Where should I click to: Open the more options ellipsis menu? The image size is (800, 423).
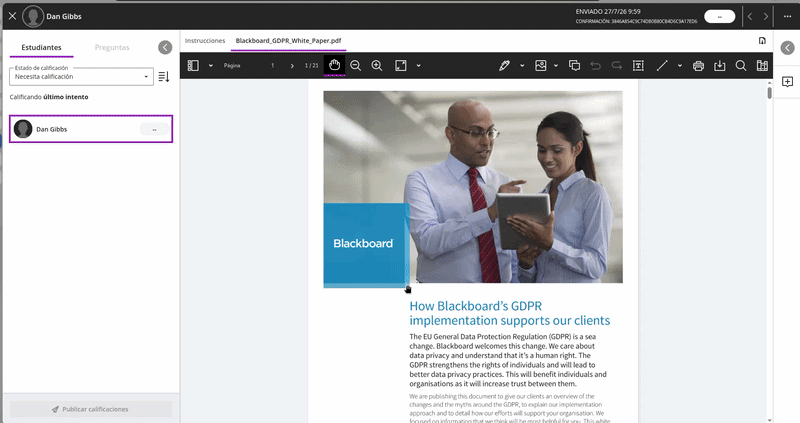(x=787, y=16)
